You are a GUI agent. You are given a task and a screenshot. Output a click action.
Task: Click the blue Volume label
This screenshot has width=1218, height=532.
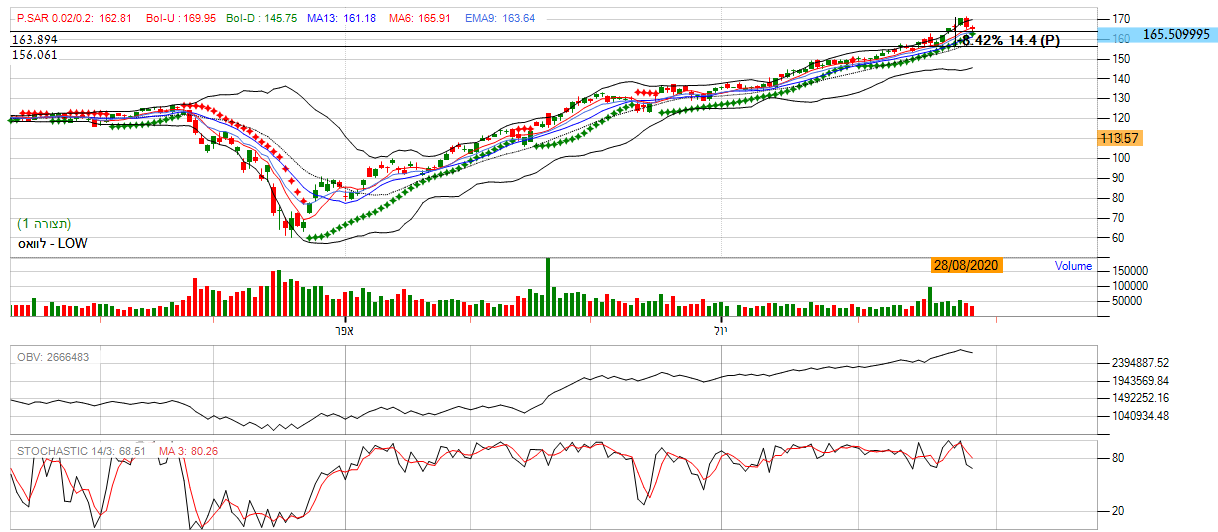pos(1073,266)
